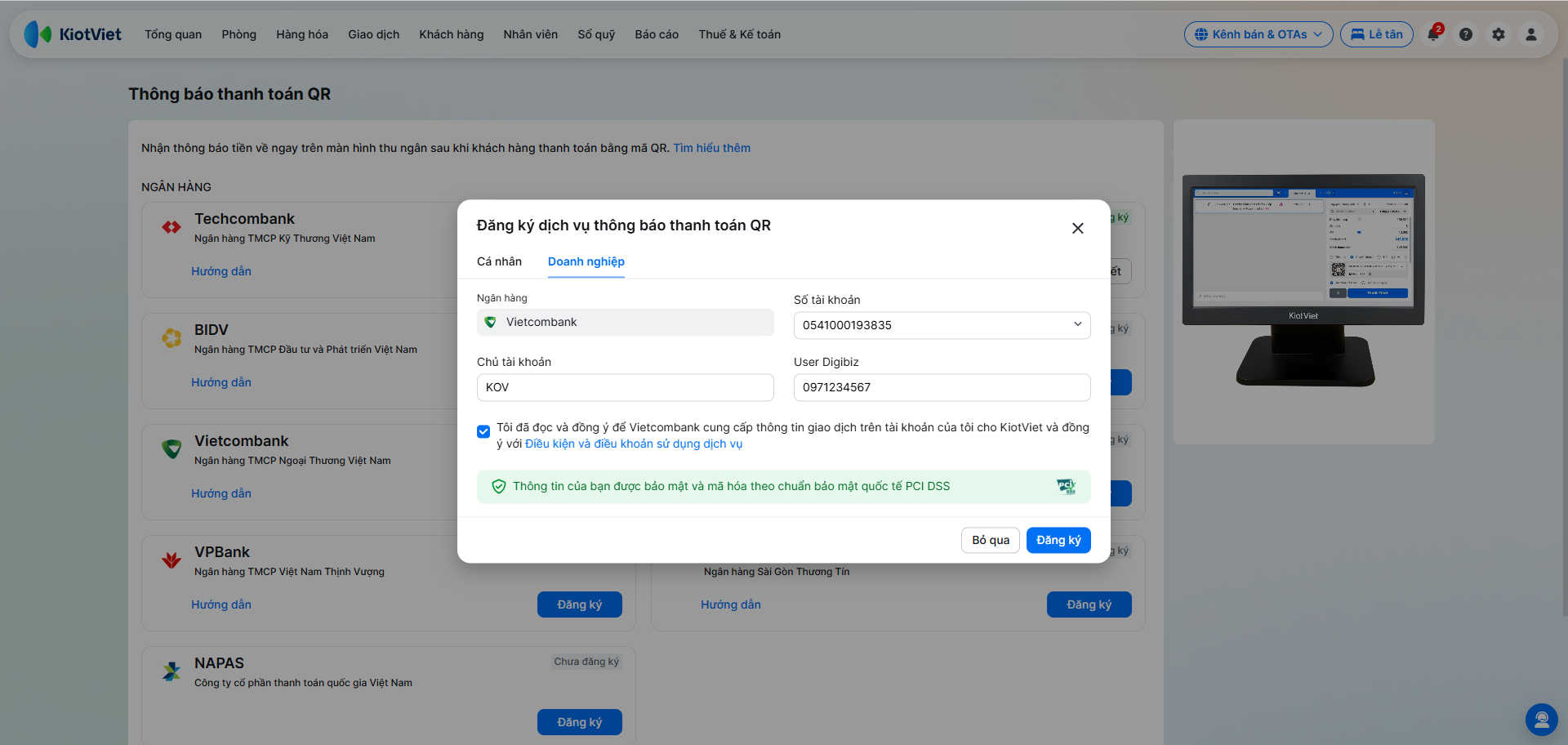The height and width of the screenshot is (745, 1568).
Task: Click Sài Gòn Thương Tín Đăng ký button
Action: (x=1089, y=604)
